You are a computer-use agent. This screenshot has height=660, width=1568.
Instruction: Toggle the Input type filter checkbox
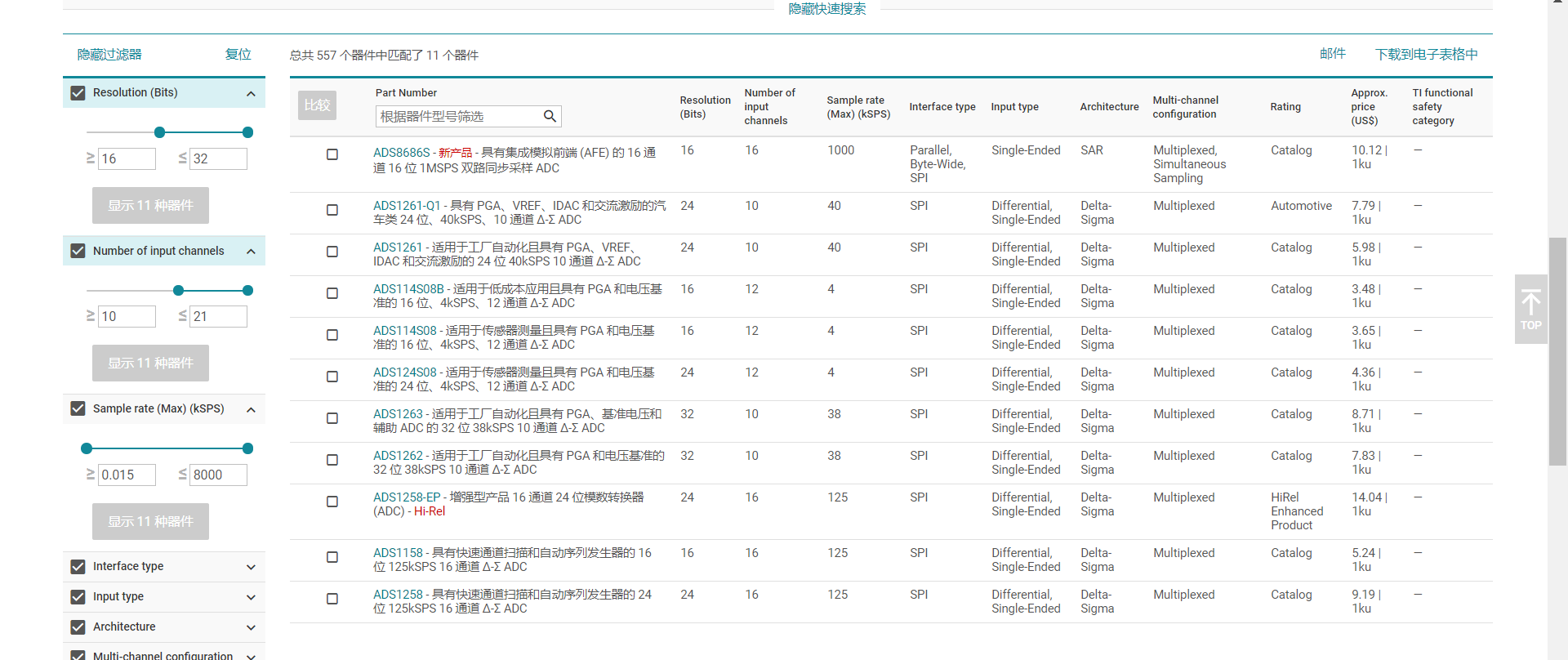pos(78,597)
